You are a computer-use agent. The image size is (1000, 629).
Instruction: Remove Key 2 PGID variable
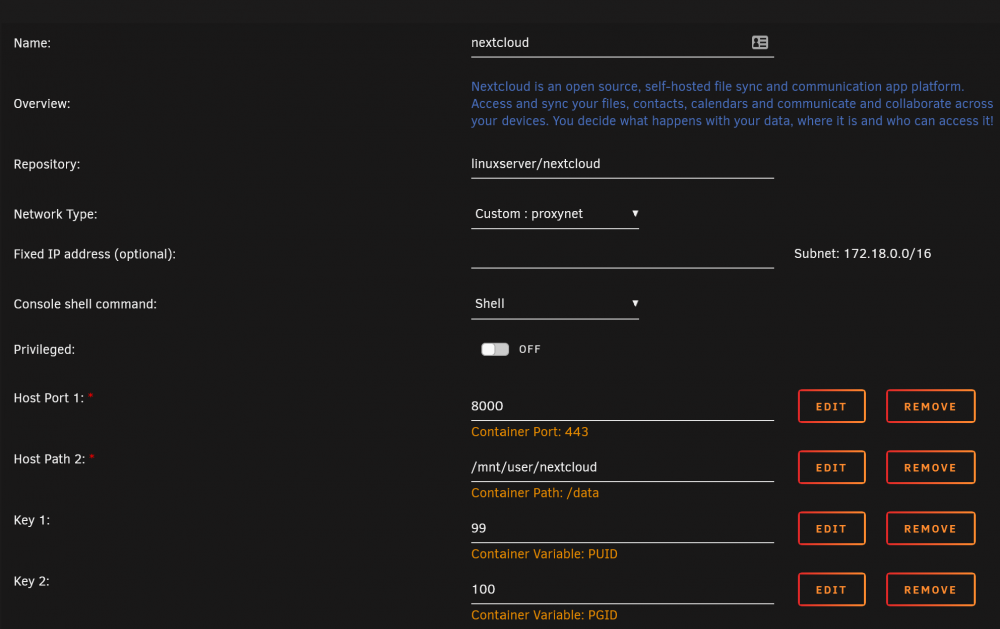click(x=930, y=590)
